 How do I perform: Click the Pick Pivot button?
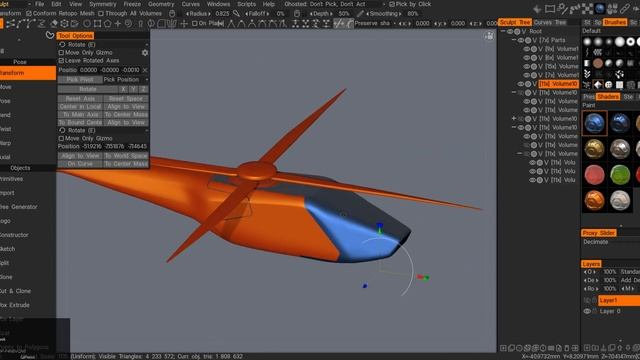[x=80, y=80]
